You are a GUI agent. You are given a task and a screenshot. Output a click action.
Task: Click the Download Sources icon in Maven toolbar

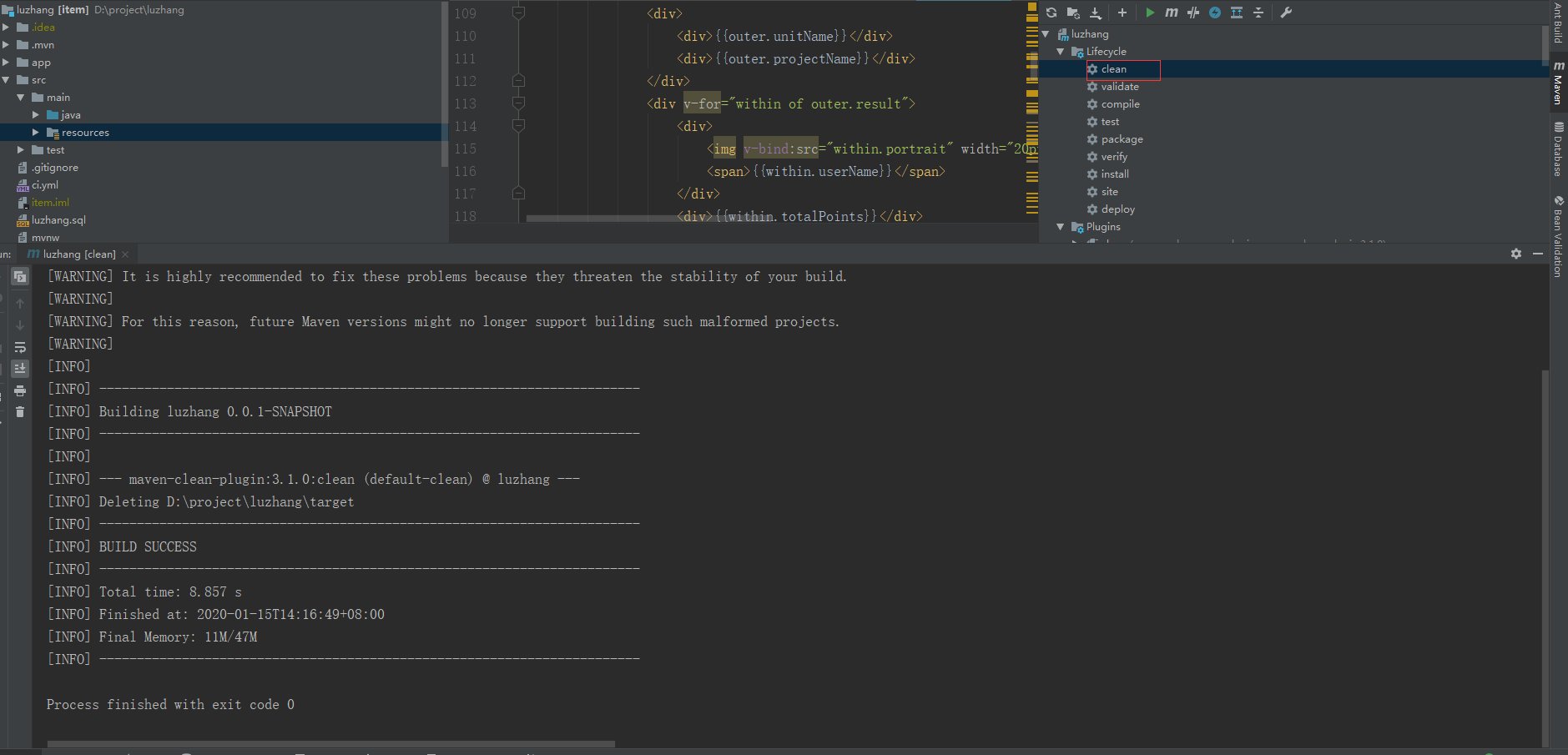(1096, 13)
